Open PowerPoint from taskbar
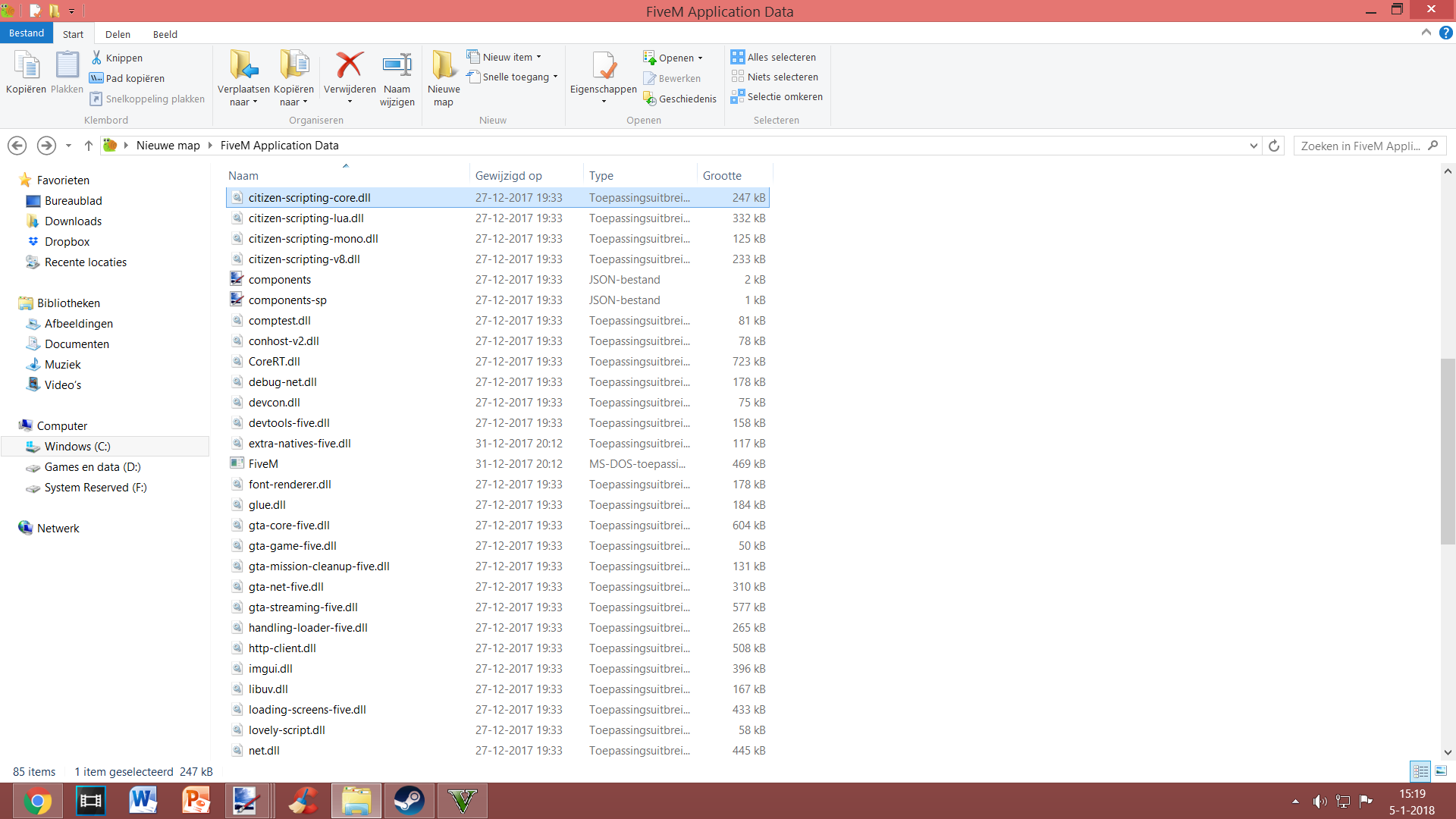The width and height of the screenshot is (1456, 819). click(196, 801)
